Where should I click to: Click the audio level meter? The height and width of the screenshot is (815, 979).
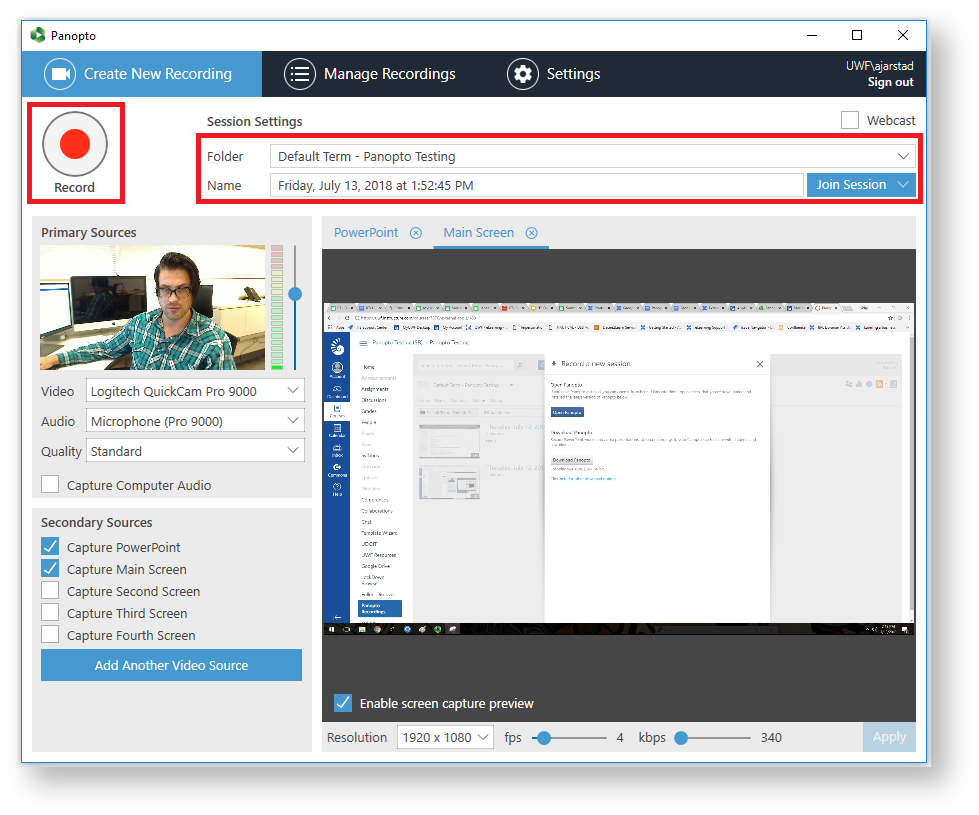pos(277,307)
